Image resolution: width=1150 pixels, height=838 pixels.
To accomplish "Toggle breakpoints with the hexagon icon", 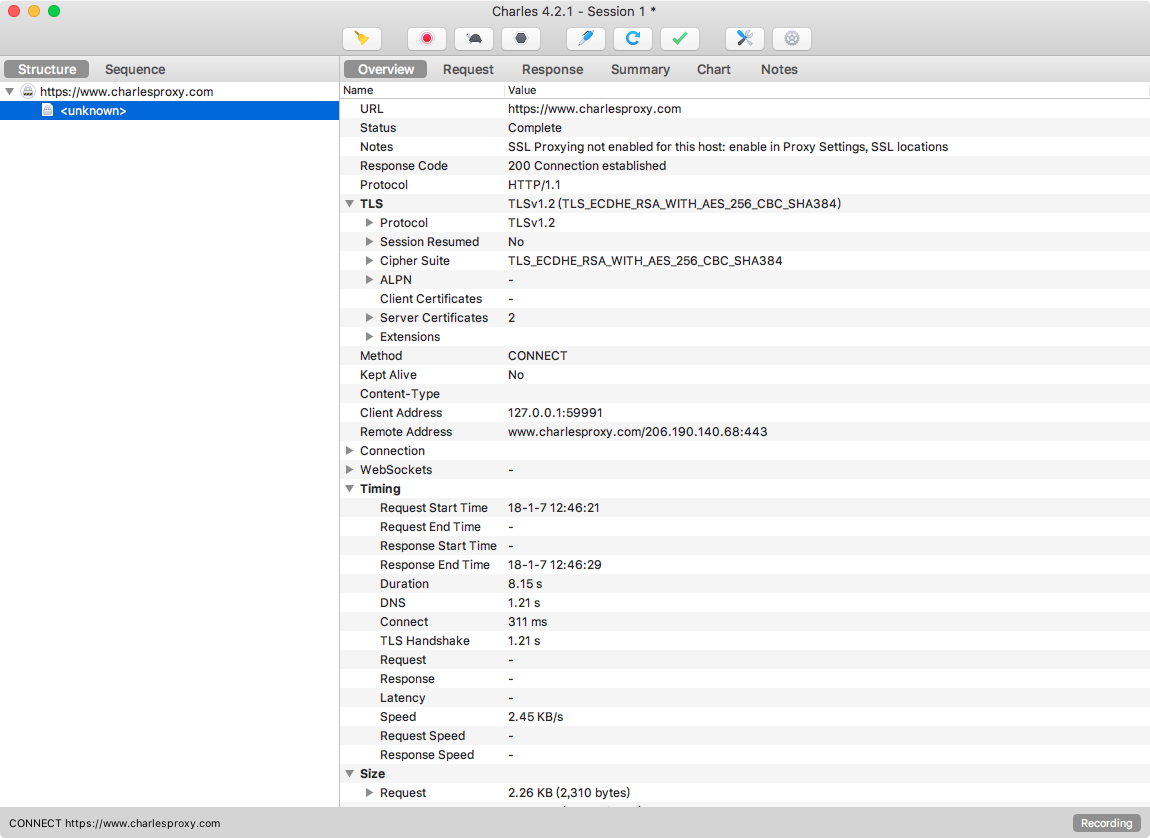I will coord(521,39).
